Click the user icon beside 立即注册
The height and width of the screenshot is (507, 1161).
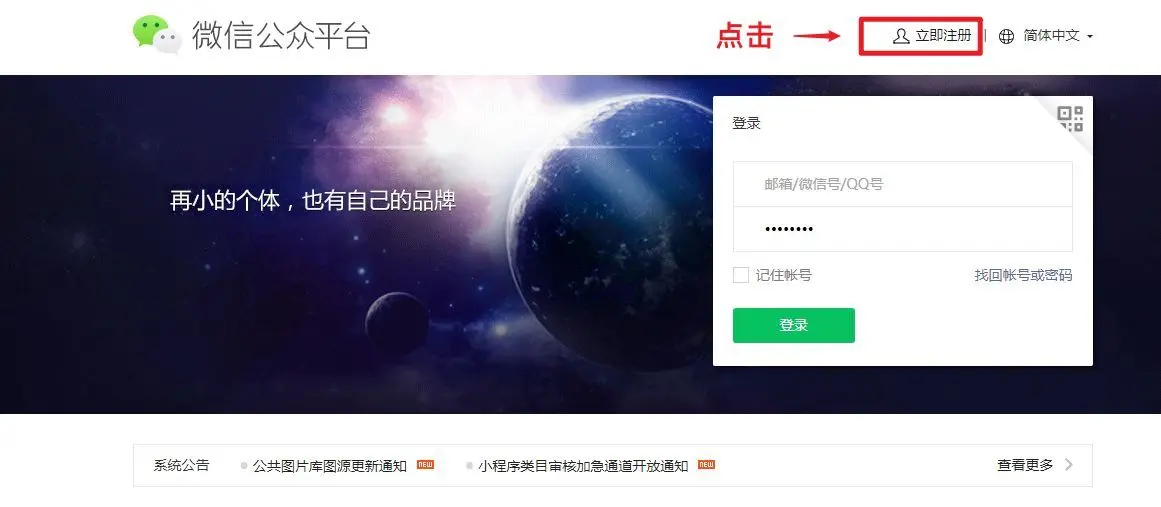click(901, 36)
